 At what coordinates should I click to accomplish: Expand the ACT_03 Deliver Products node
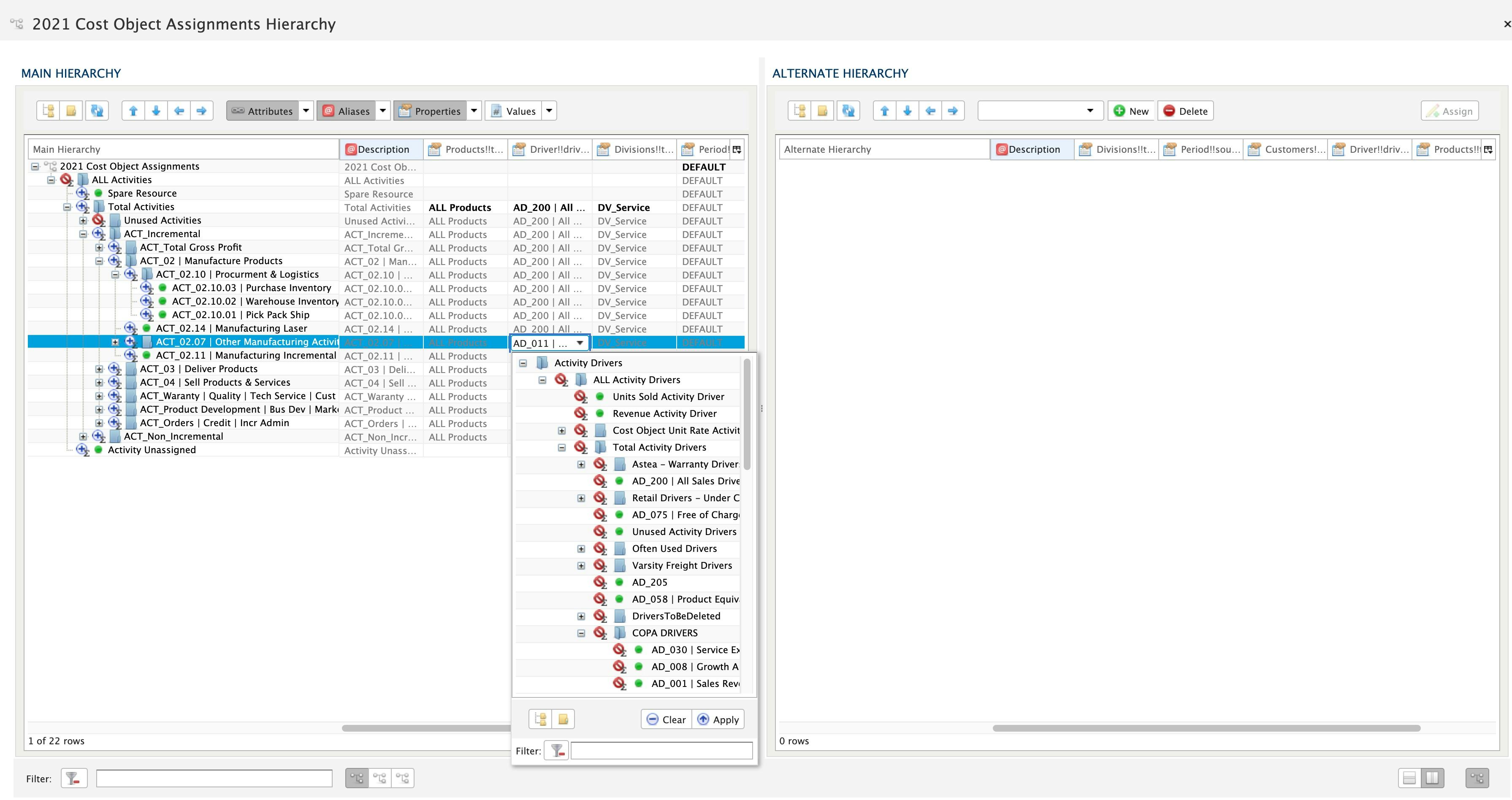tap(99, 369)
